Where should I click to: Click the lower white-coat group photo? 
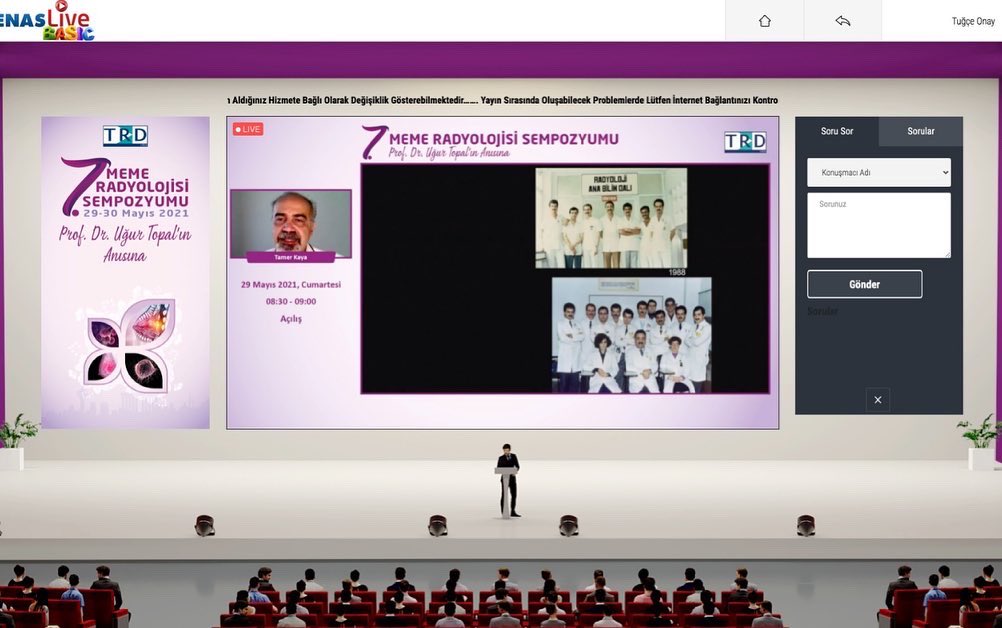(x=631, y=335)
